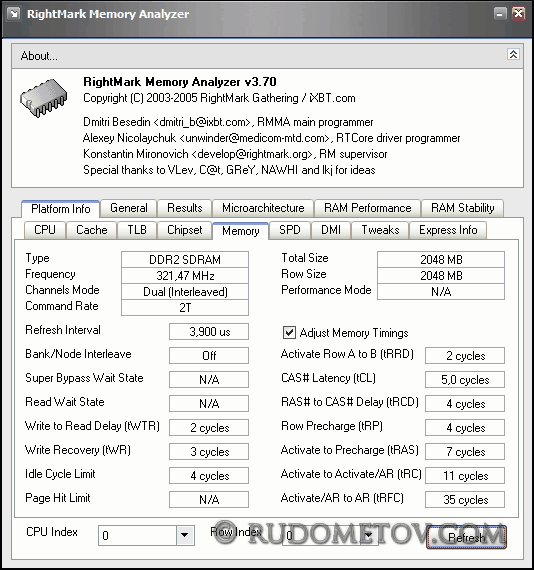Go to the Microarchitecture tab

(x=263, y=208)
